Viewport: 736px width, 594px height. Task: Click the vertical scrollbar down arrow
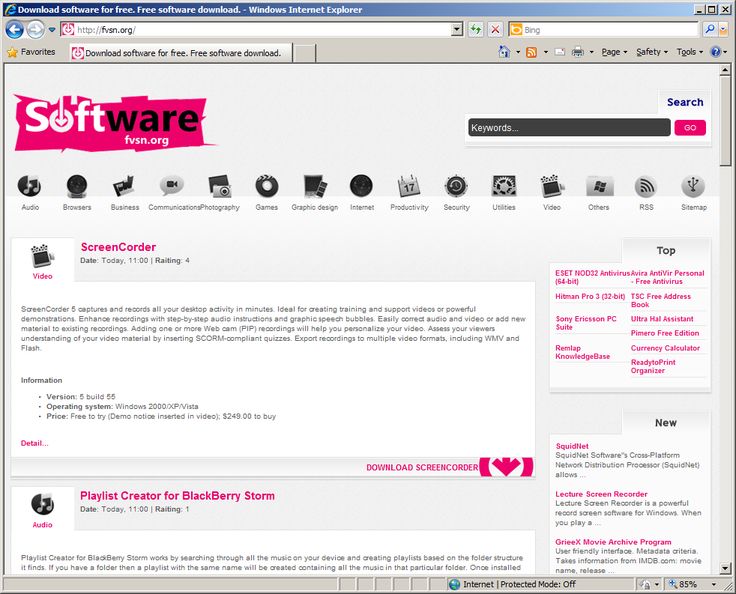pyautogui.click(x=725, y=568)
